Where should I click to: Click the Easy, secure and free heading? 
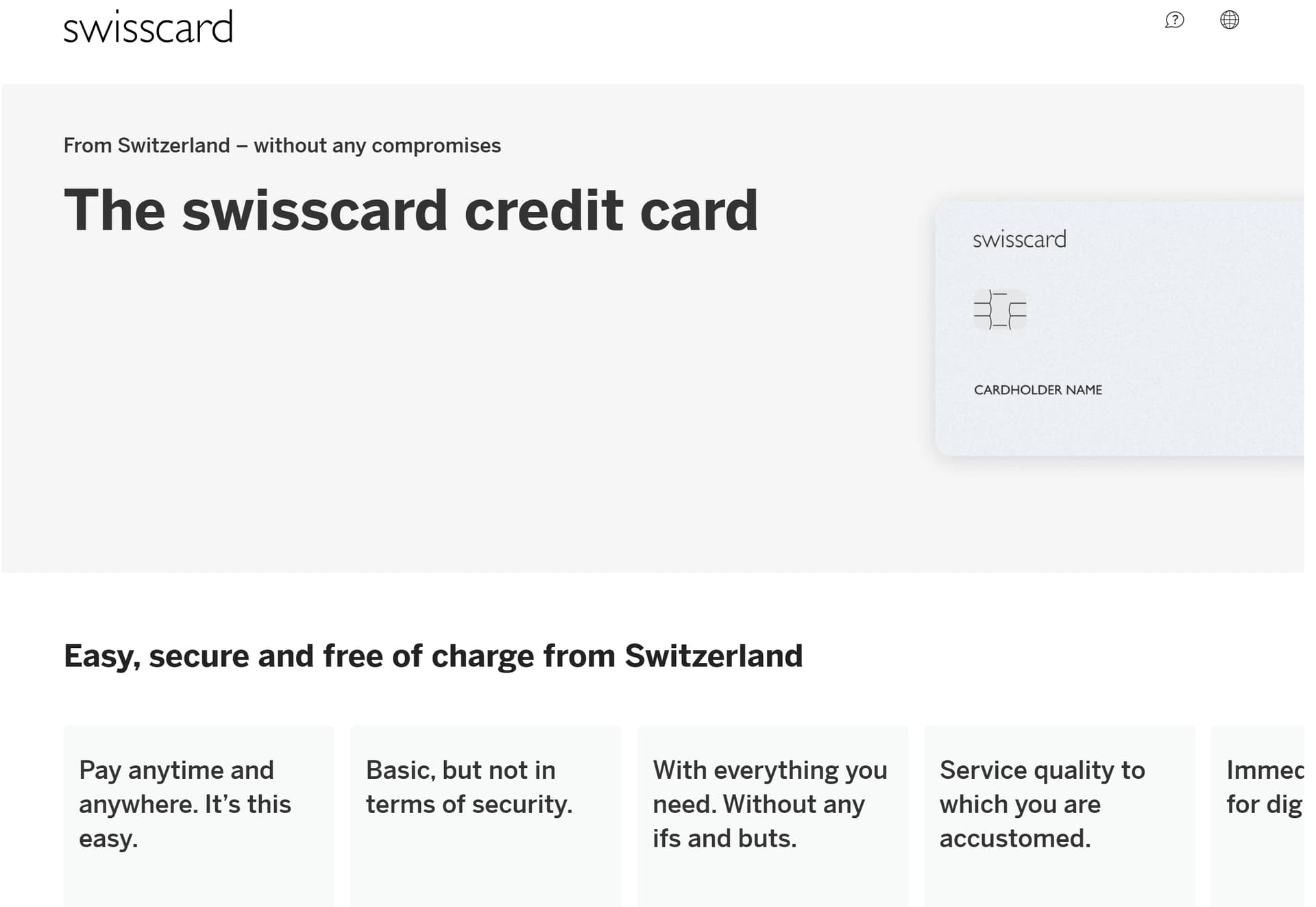[x=433, y=655]
